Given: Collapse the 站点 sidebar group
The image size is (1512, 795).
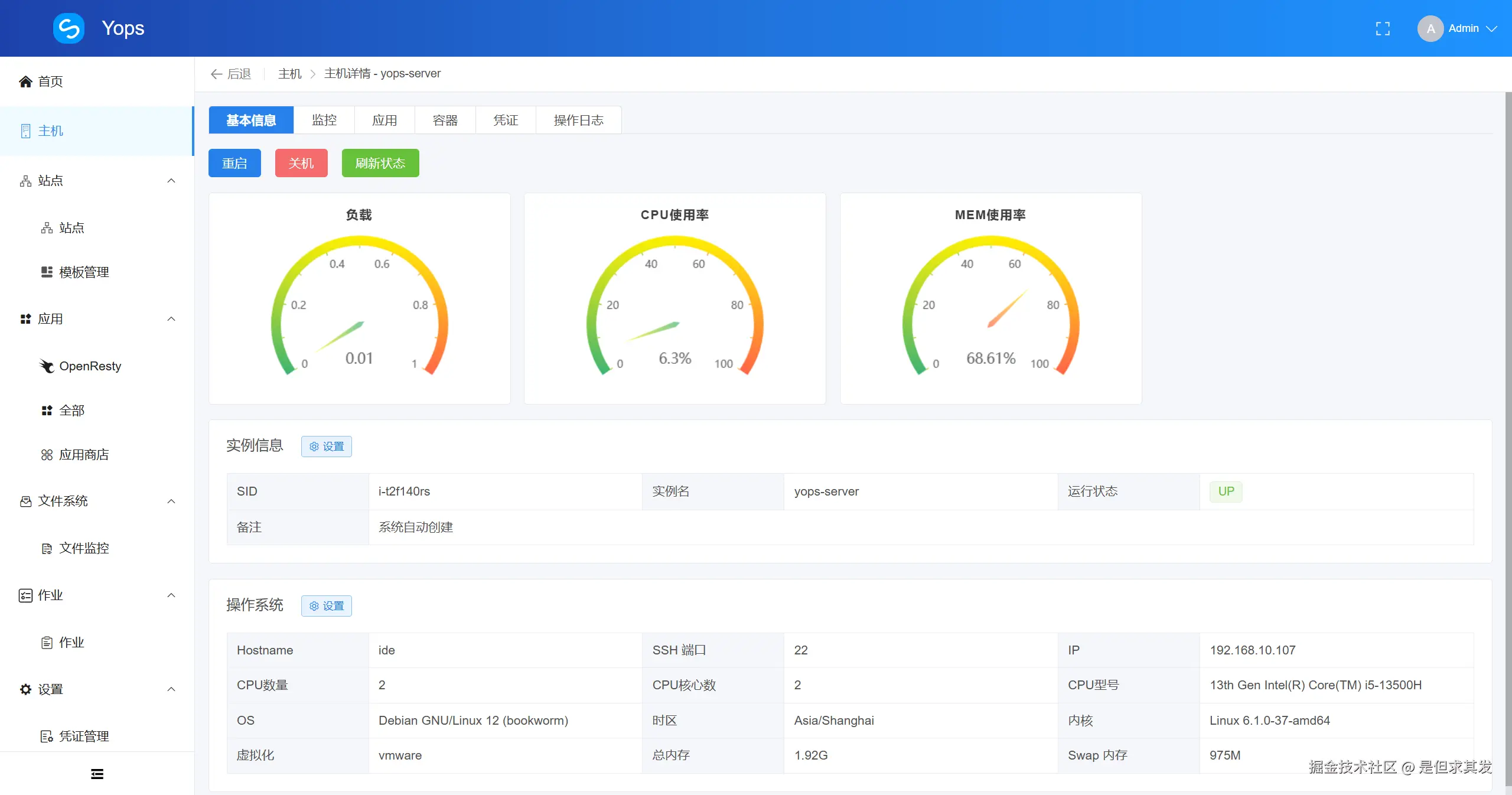Looking at the screenshot, I should tap(171, 181).
